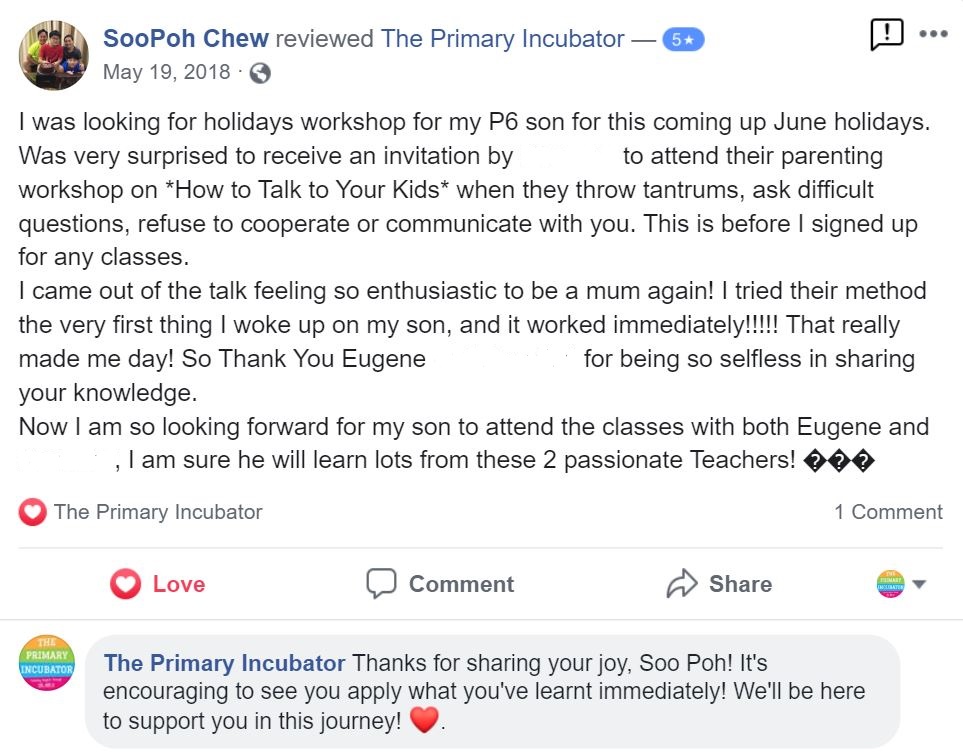The height and width of the screenshot is (755, 963).
Task: Toggle the Love reaction button
Action: coord(157,584)
